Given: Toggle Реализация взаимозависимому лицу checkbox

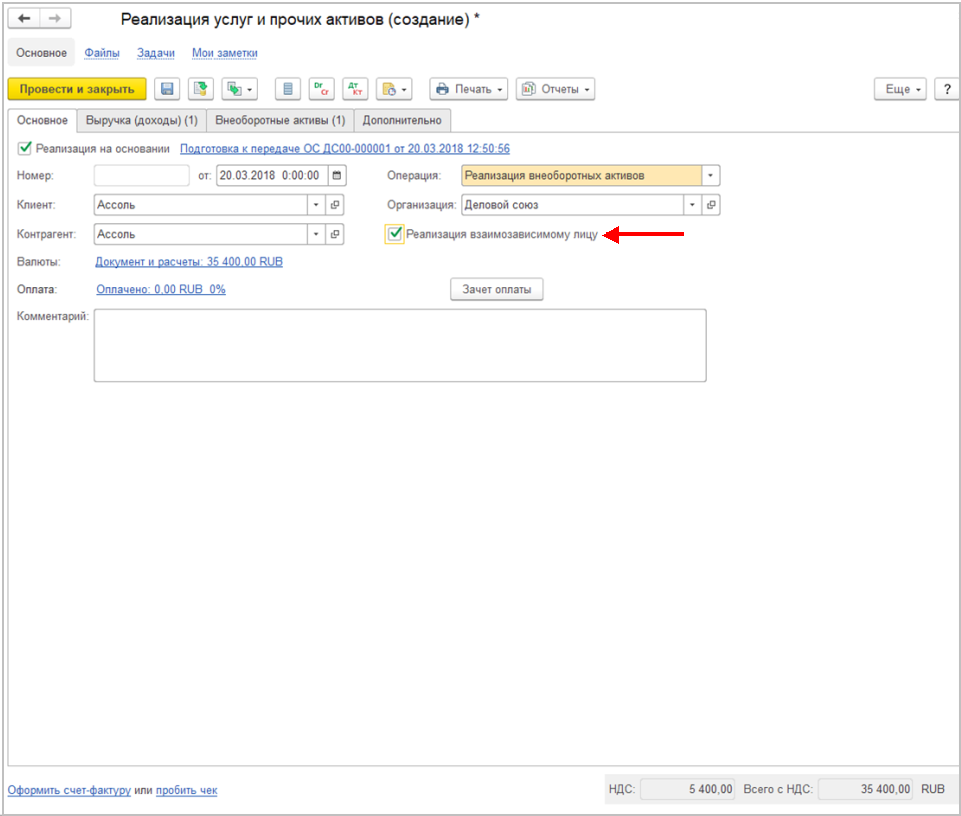Looking at the screenshot, I should coord(395,234).
